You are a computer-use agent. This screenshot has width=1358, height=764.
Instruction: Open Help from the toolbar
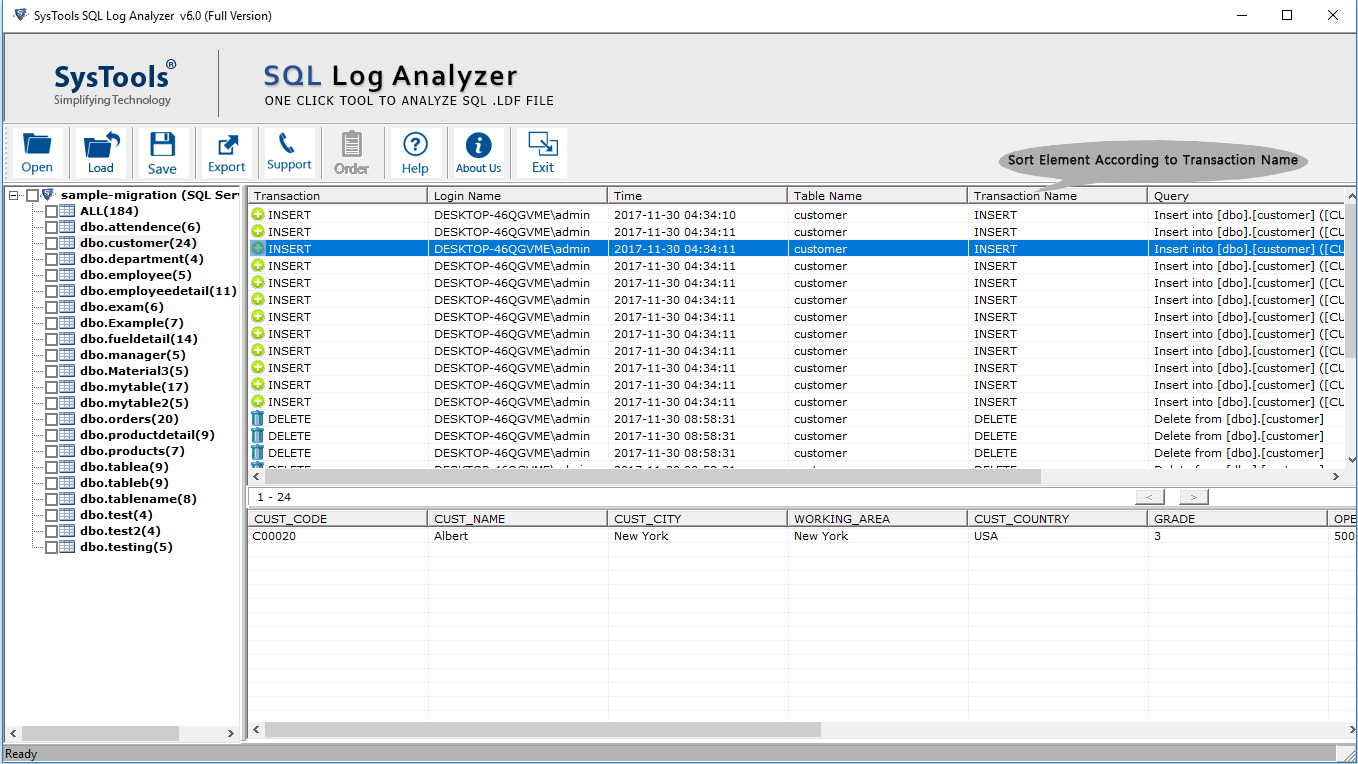[x=415, y=153]
